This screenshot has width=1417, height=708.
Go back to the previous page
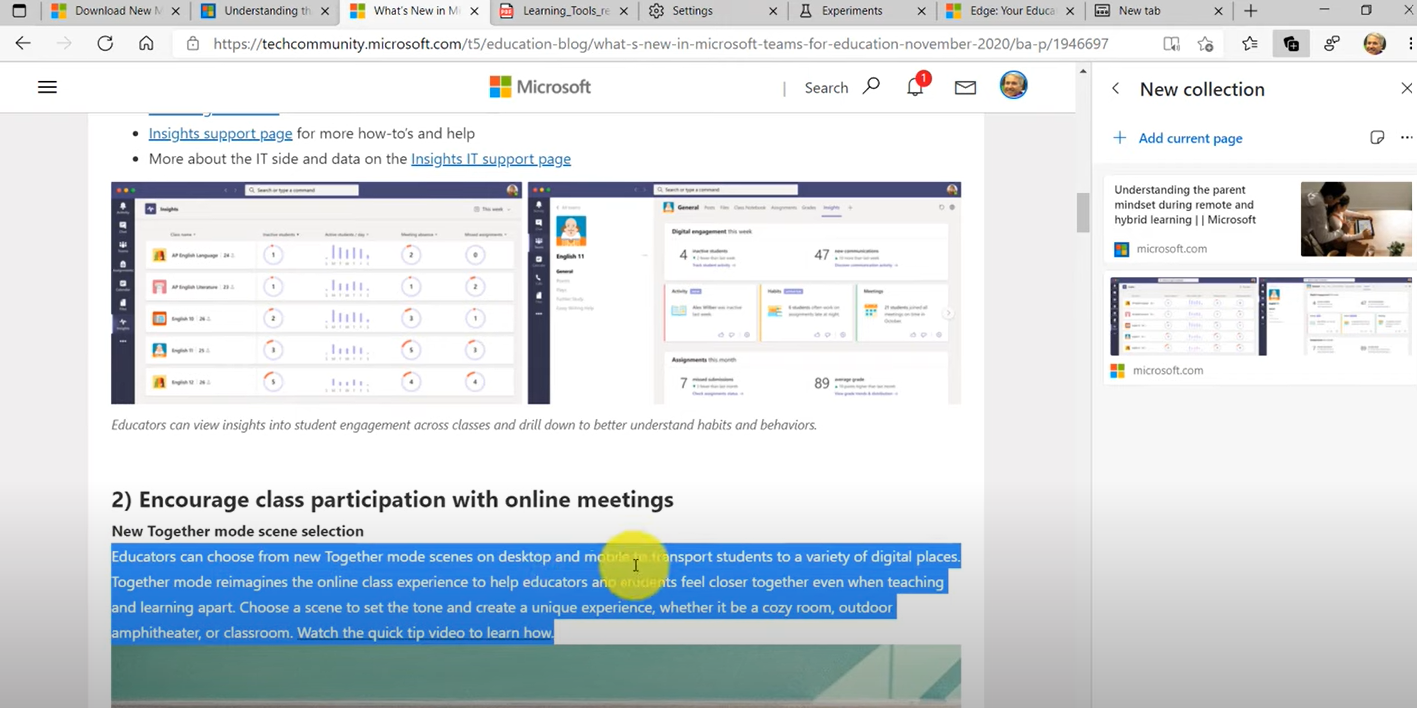[x=23, y=44]
